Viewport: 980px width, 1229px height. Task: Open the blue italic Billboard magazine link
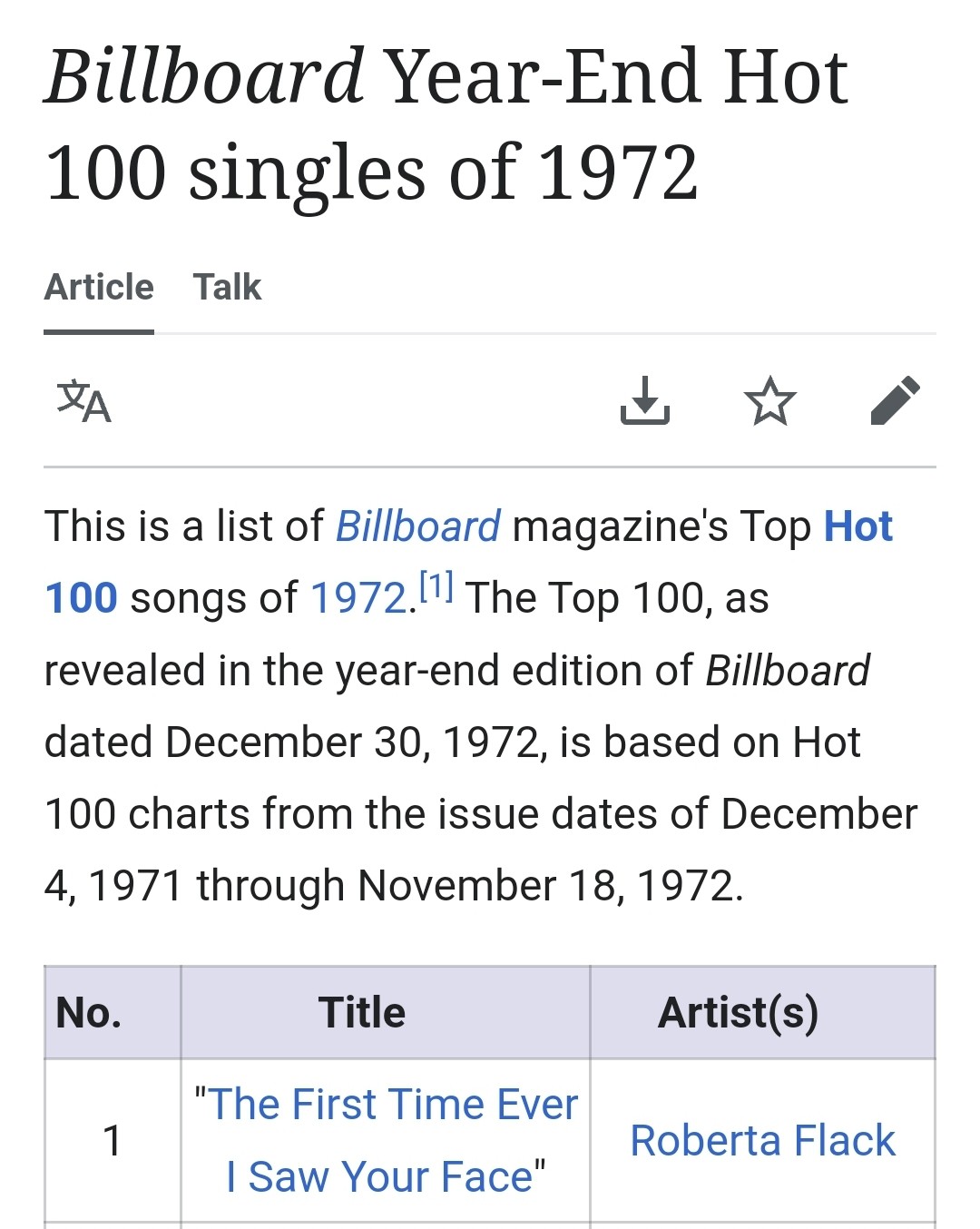click(417, 526)
